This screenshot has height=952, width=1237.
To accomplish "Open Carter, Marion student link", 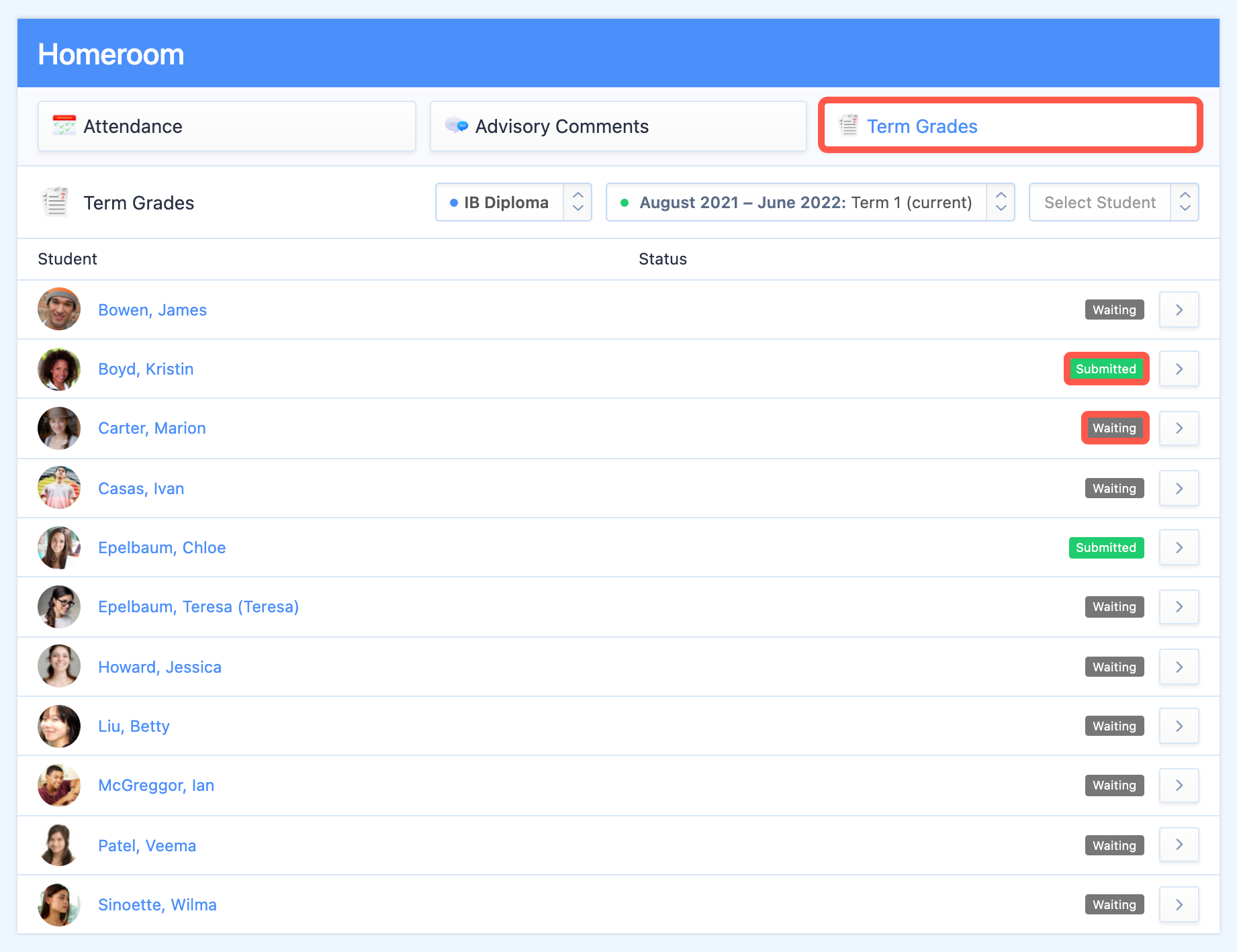I will click(x=152, y=428).
